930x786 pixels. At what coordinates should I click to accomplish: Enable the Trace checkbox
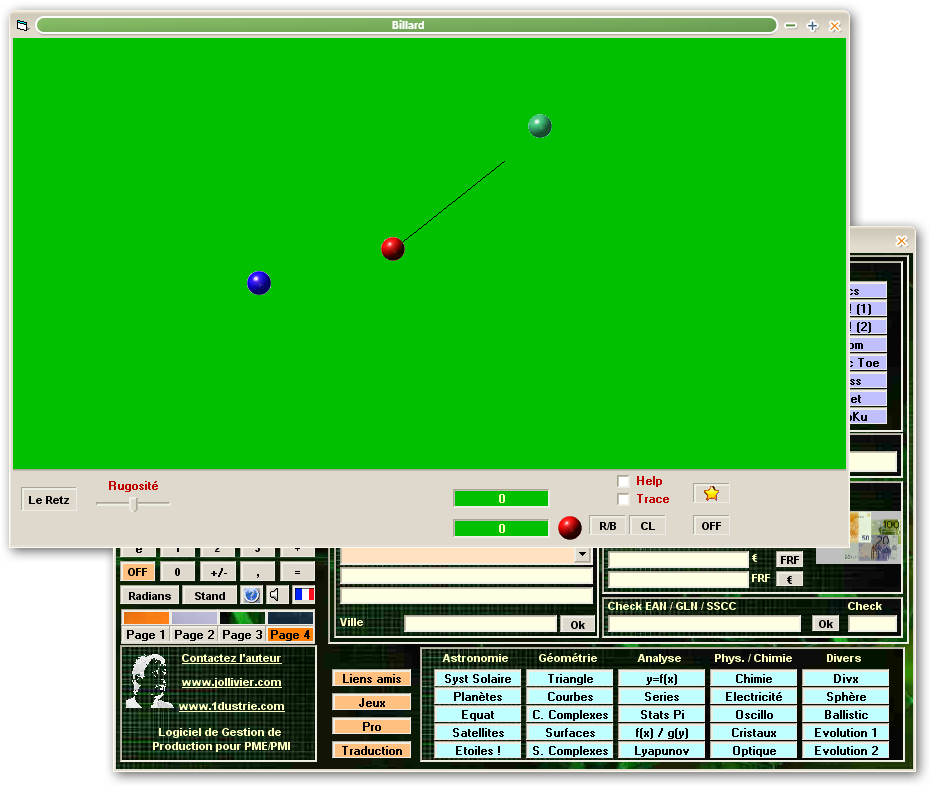pyautogui.click(x=623, y=499)
